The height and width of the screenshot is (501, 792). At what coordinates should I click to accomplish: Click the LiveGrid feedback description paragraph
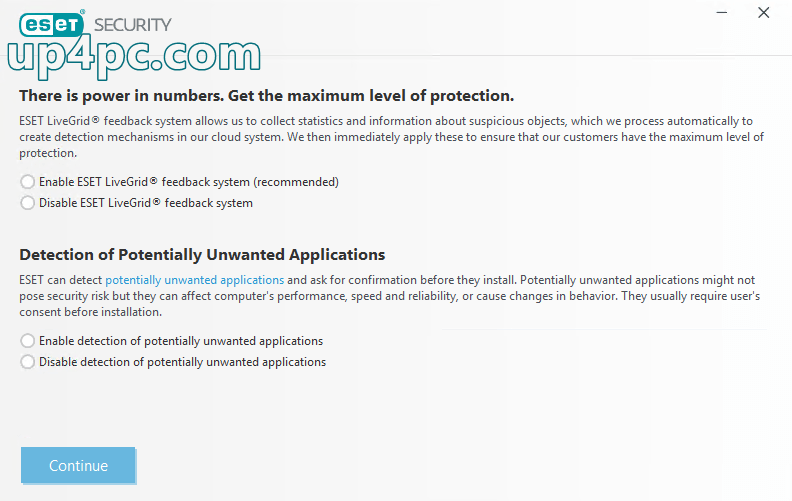[391, 137]
